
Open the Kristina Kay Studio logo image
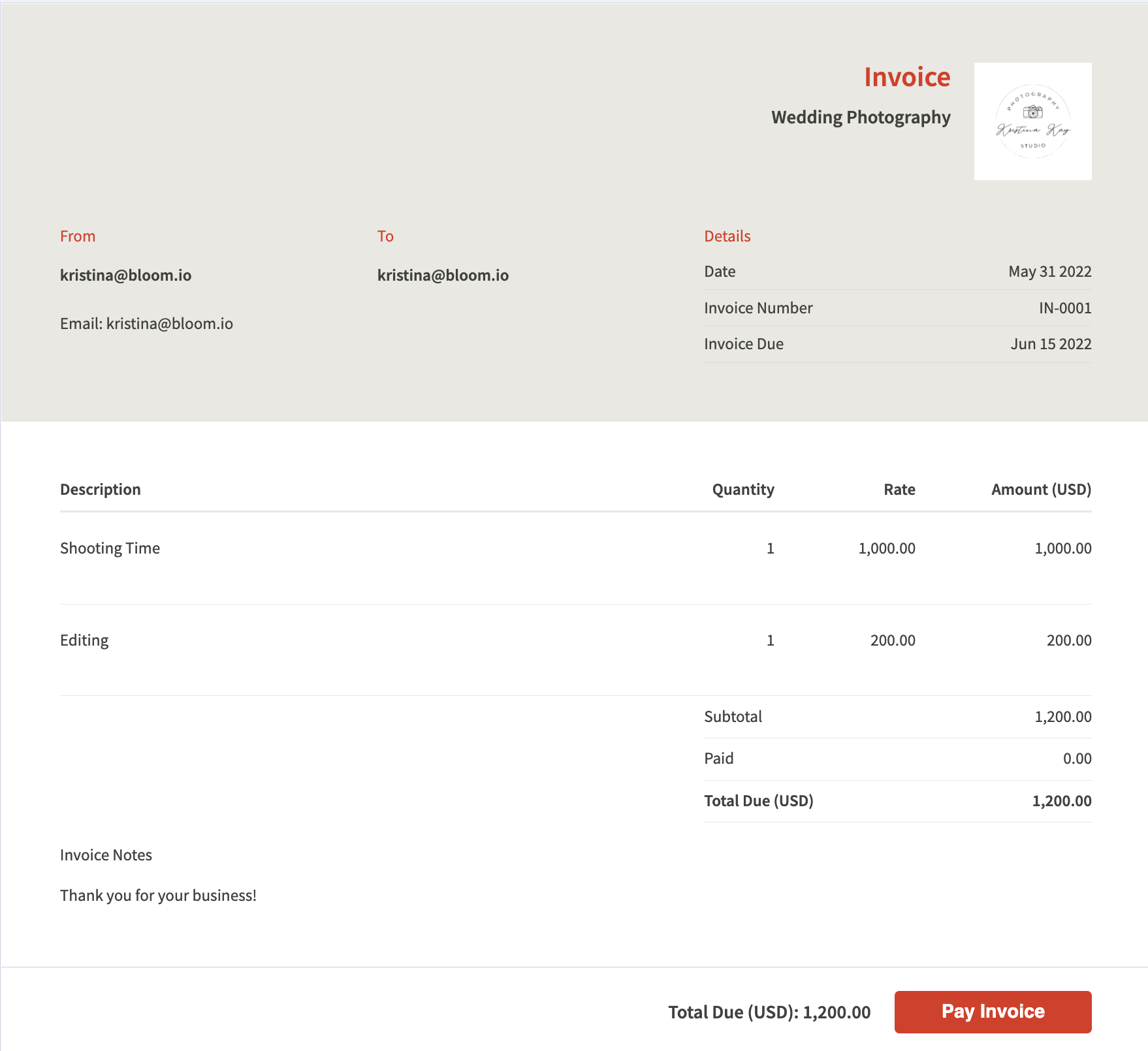pos(1033,121)
